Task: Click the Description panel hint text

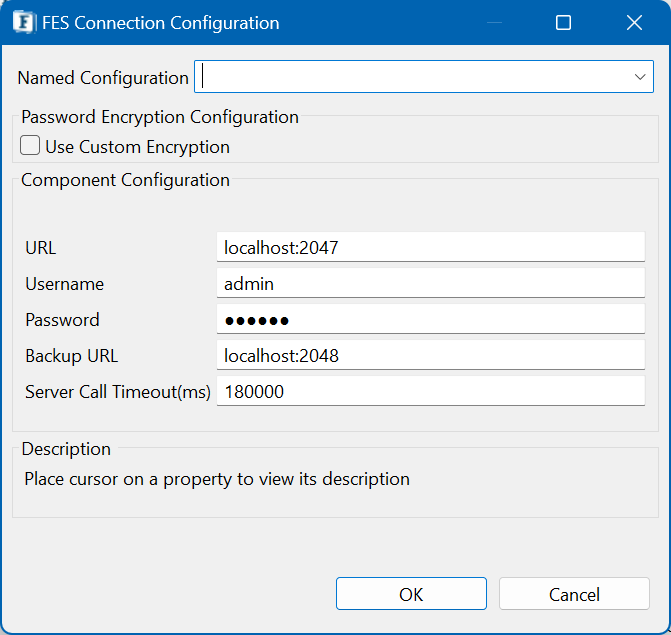Action: tap(217, 479)
